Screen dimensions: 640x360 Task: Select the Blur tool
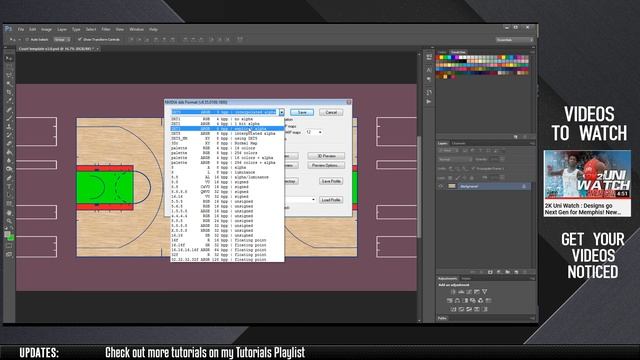pyautogui.click(x=9, y=161)
